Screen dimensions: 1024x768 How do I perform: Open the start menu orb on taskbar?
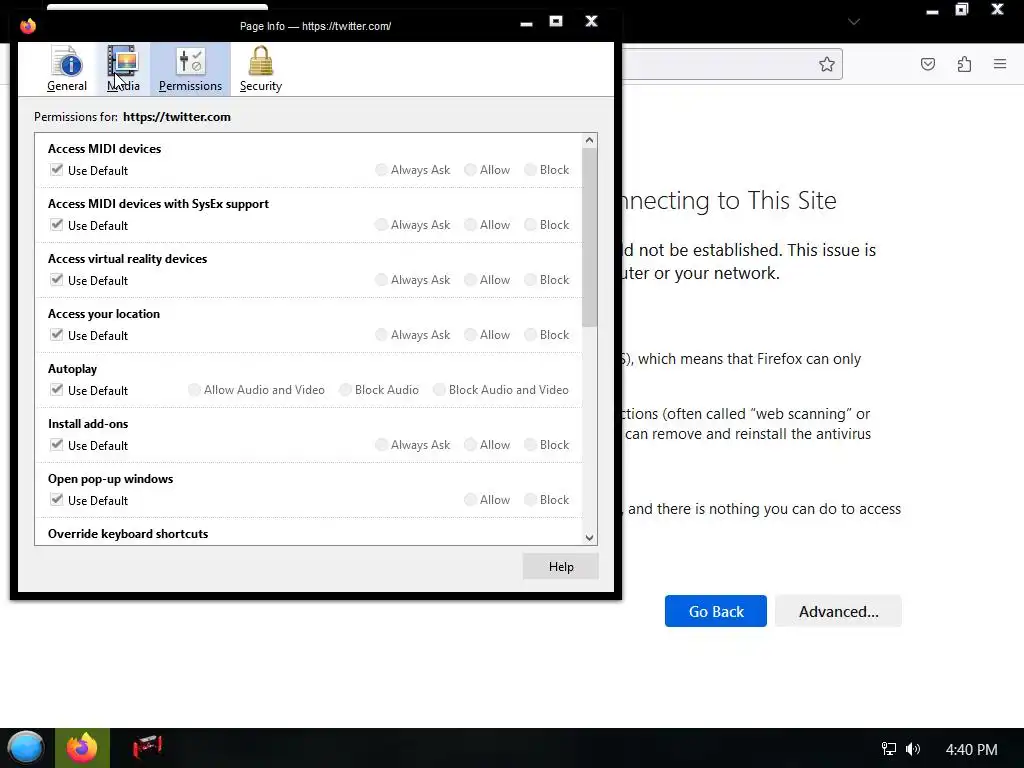[x=26, y=748]
